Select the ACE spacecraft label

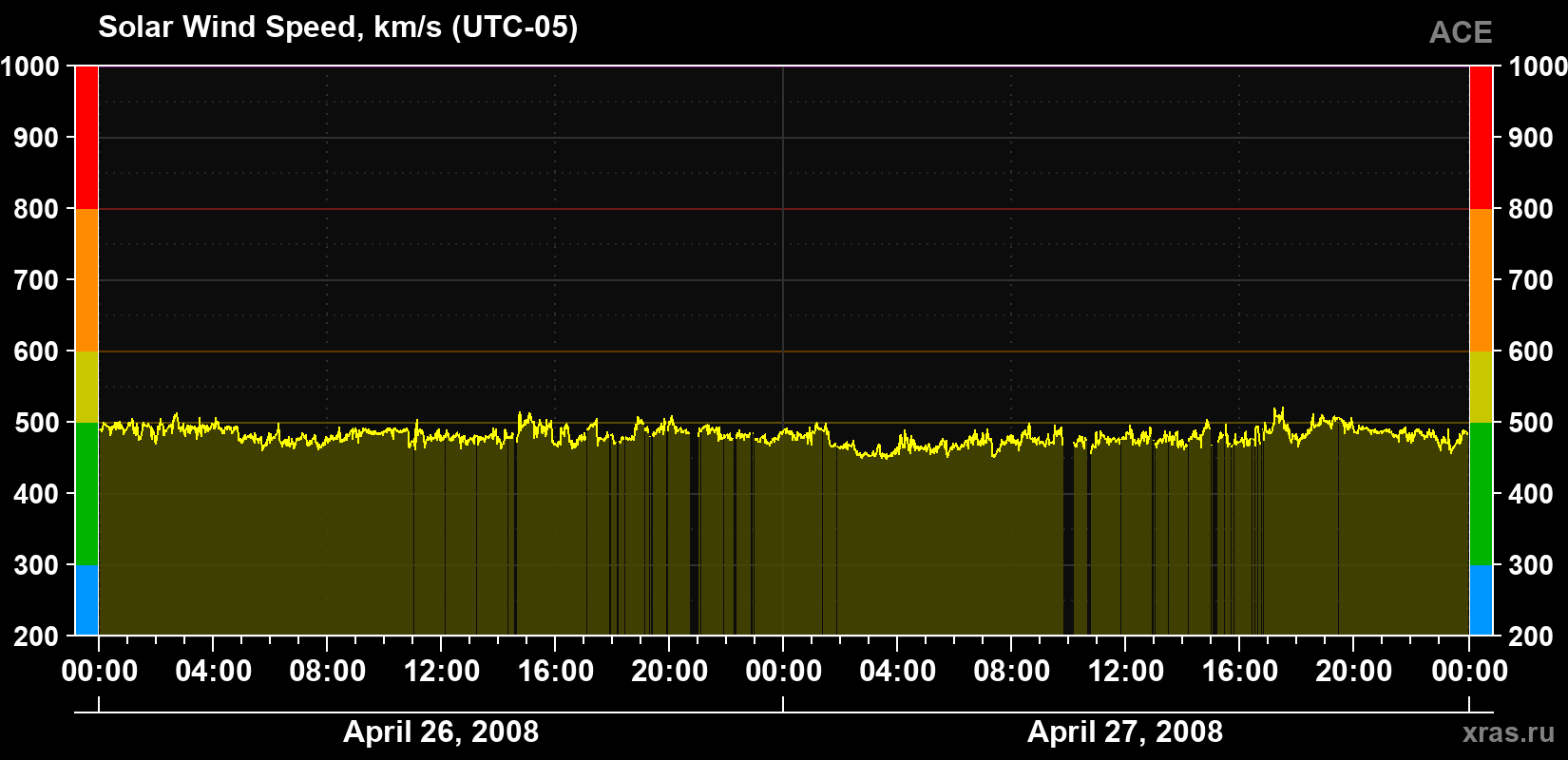pos(1461,33)
